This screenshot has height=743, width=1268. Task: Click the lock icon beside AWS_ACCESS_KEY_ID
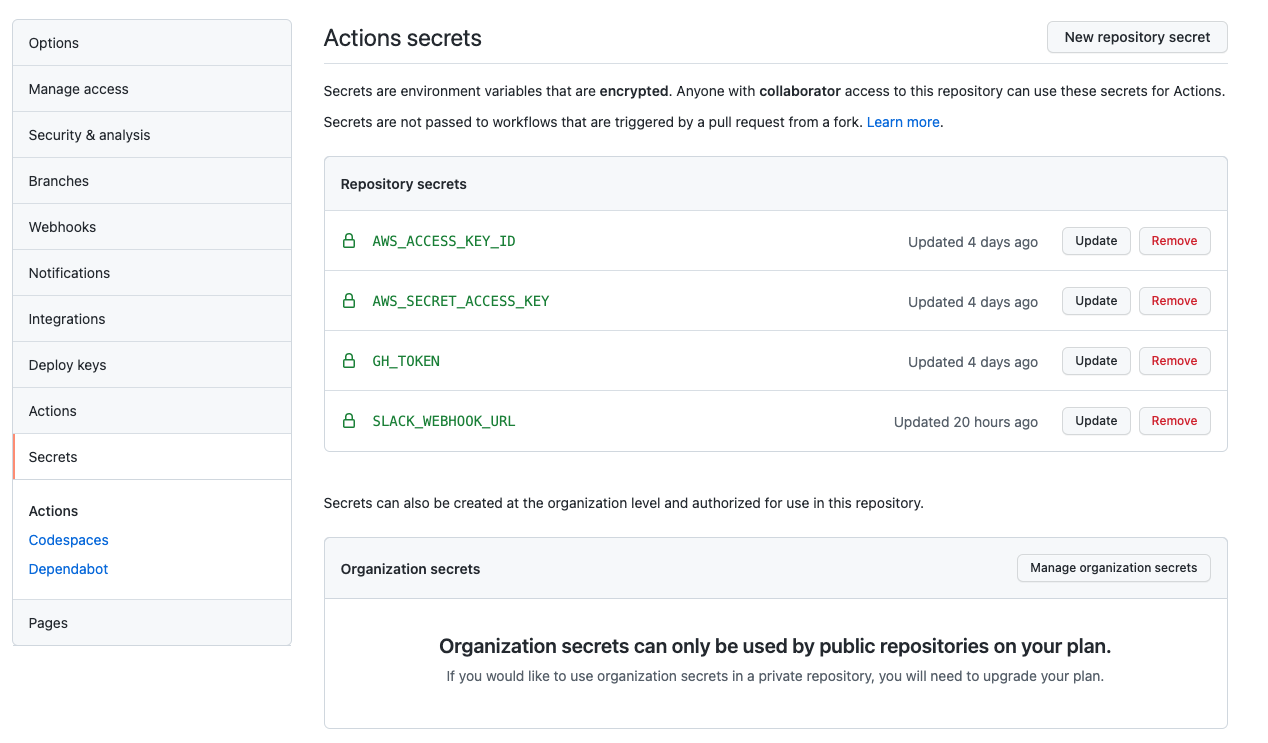tap(348, 241)
